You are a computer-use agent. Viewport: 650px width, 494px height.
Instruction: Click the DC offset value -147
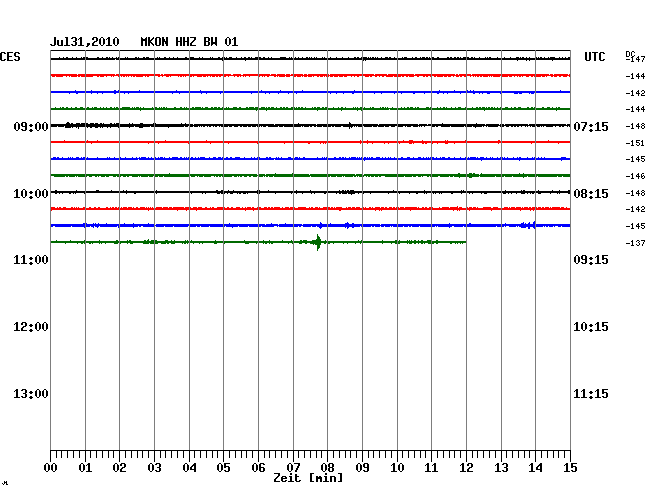click(636, 59)
